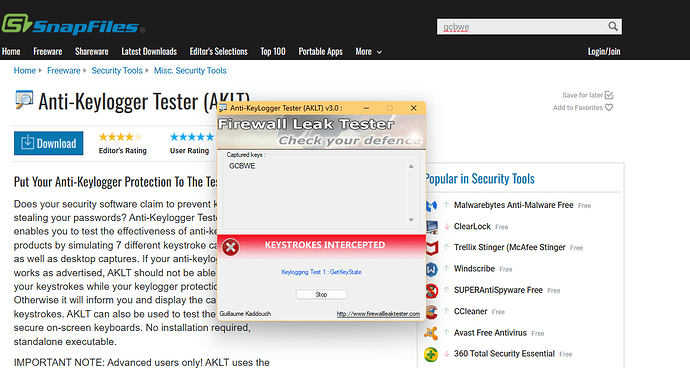Open the ClearLock link
Screen dimensions: 690x368
(472, 226)
